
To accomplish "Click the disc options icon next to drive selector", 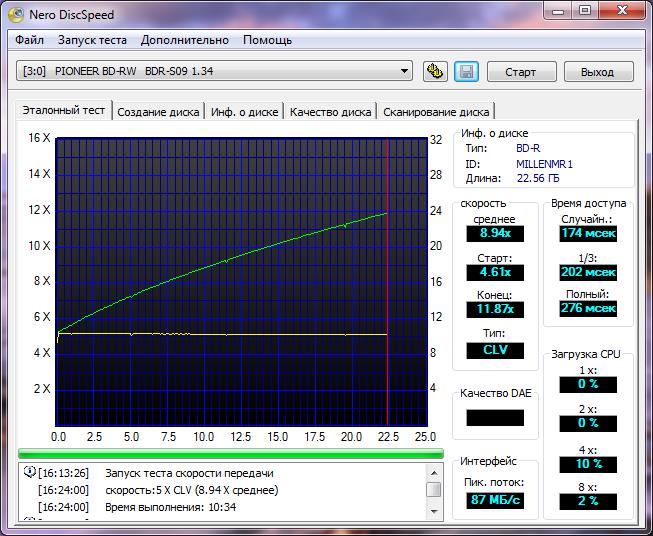I will pos(435,71).
